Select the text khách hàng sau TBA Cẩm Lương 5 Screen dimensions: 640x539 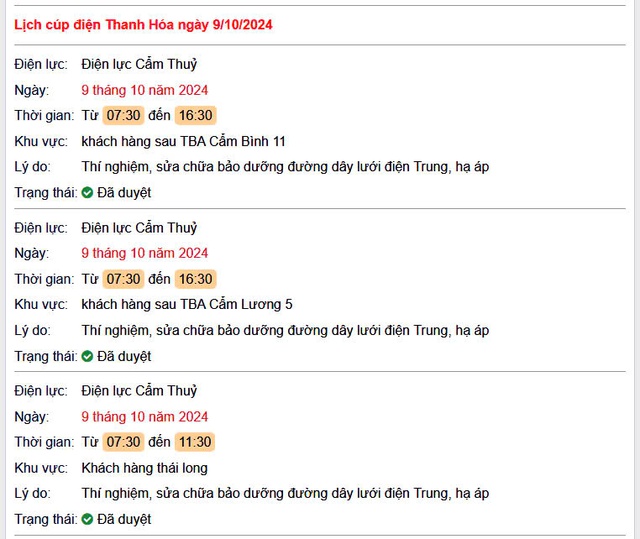pyautogui.click(x=187, y=304)
